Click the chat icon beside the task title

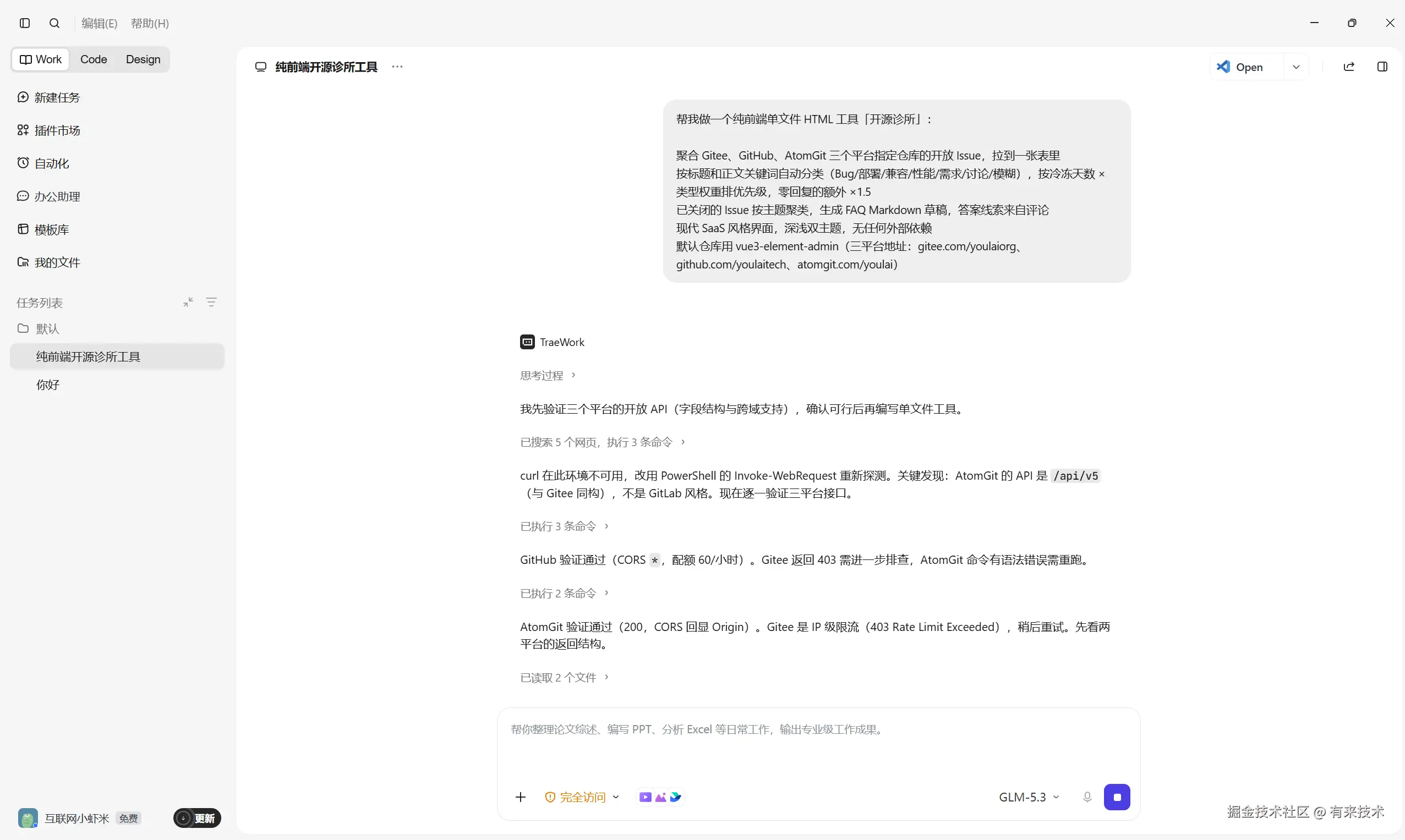point(260,67)
